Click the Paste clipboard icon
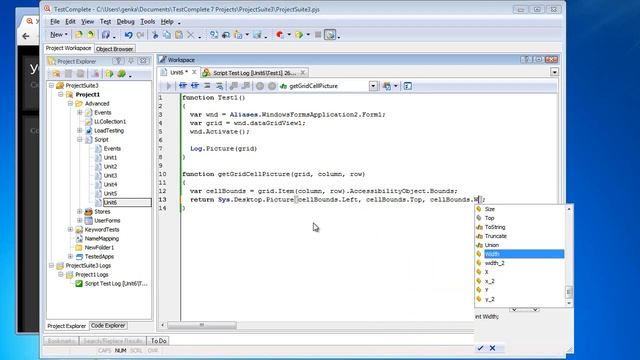This screenshot has width=640, height=360. (178, 35)
